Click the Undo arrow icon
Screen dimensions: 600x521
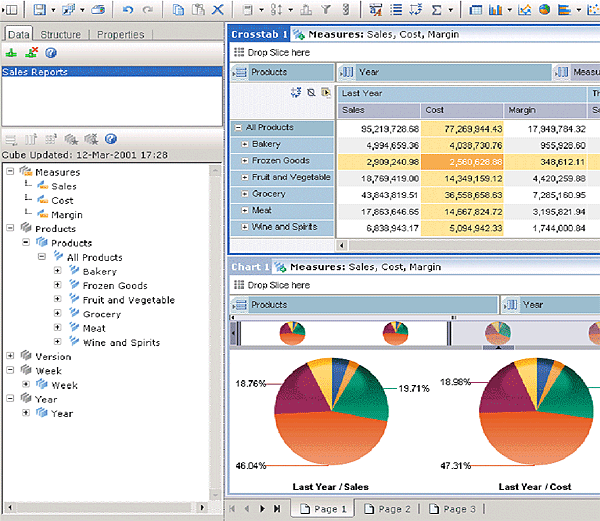click(x=128, y=9)
